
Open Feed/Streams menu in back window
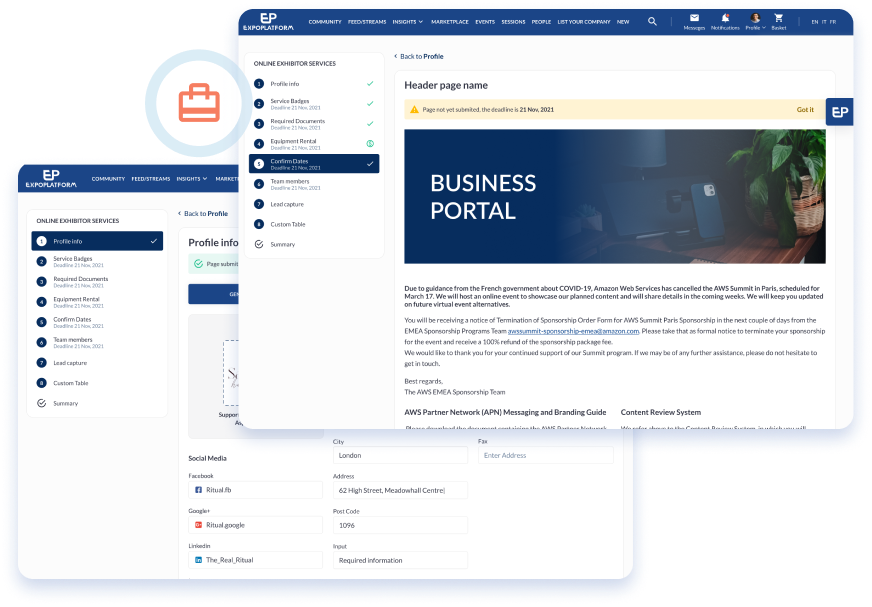tap(151, 179)
